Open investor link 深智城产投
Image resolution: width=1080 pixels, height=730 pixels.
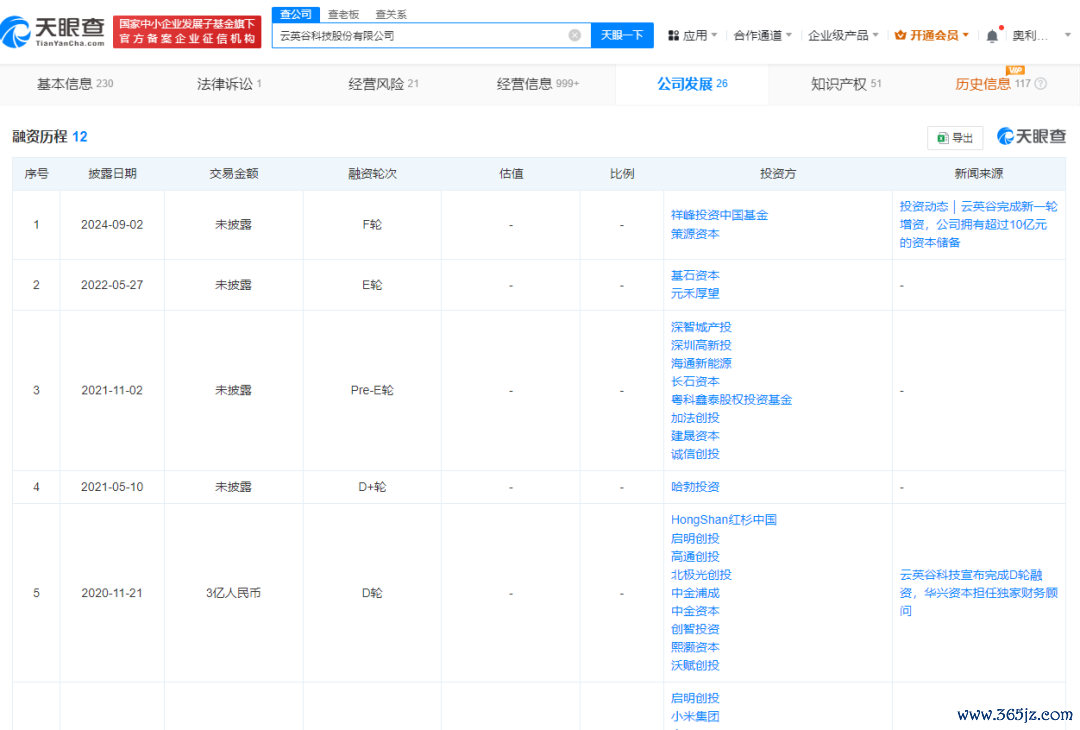pyautogui.click(x=701, y=327)
